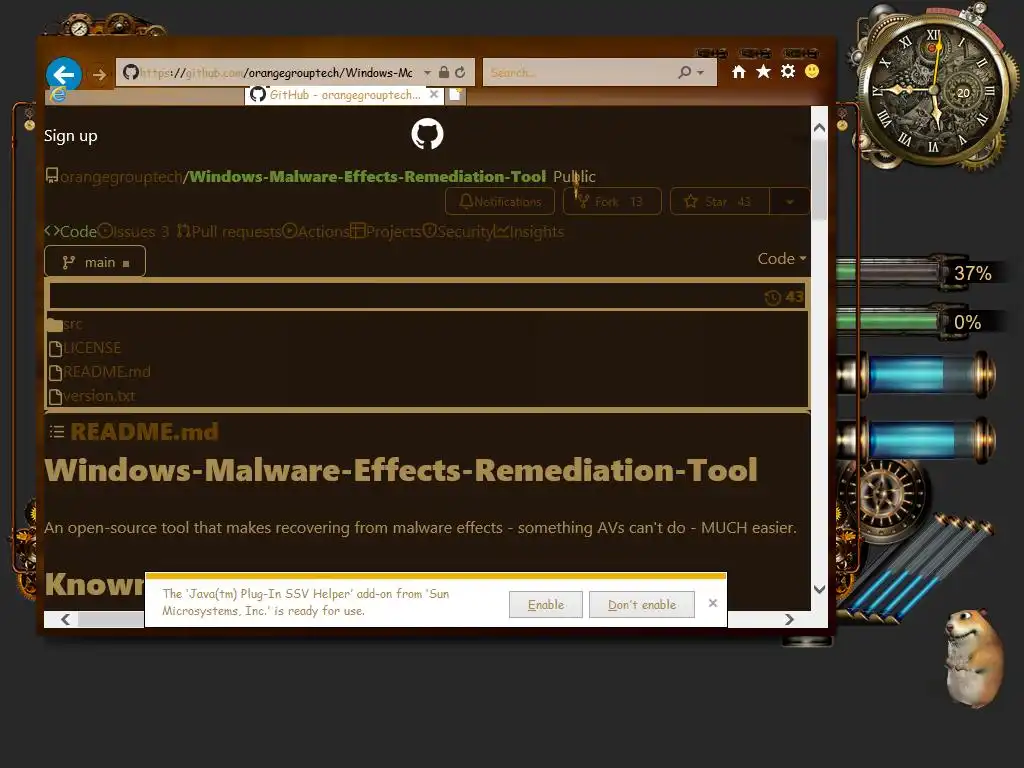Open a new tab
The height and width of the screenshot is (768, 1024).
(456, 95)
